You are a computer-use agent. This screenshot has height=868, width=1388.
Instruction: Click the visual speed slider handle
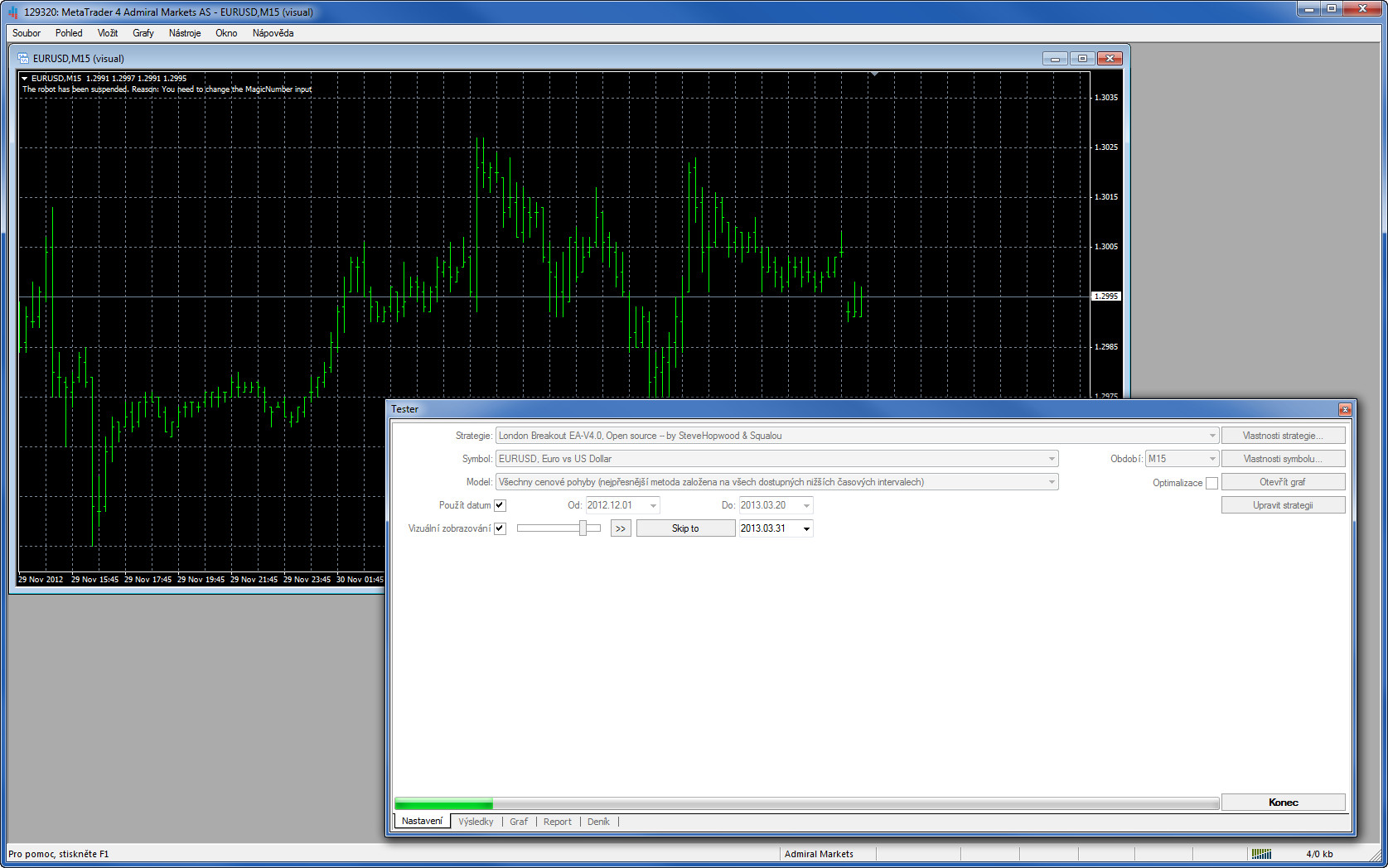(x=583, y=528)
